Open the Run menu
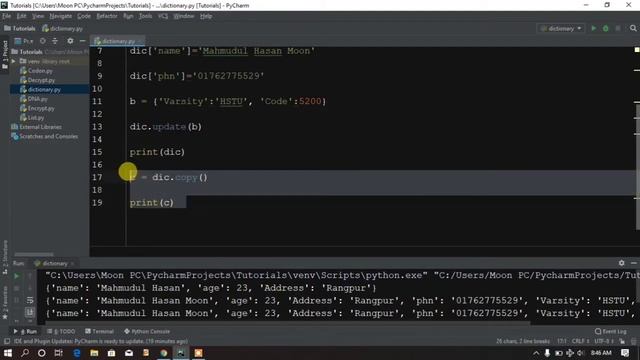Image resolution: width=640 pixels, height=360 pixels. 128,16
